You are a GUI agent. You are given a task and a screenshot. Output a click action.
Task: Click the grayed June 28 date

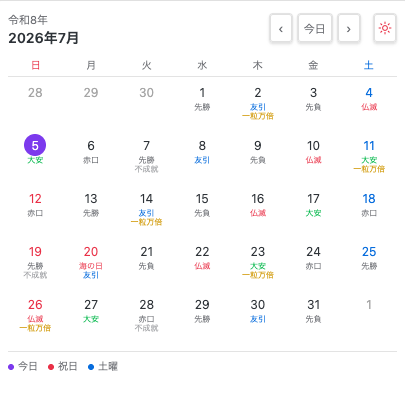35,93
